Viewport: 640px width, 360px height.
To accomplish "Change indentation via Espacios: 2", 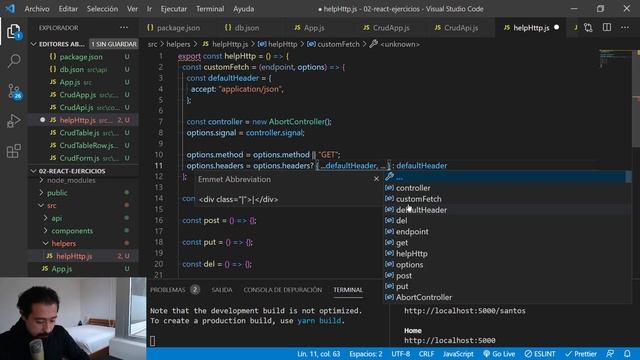I will pos(366,353).
